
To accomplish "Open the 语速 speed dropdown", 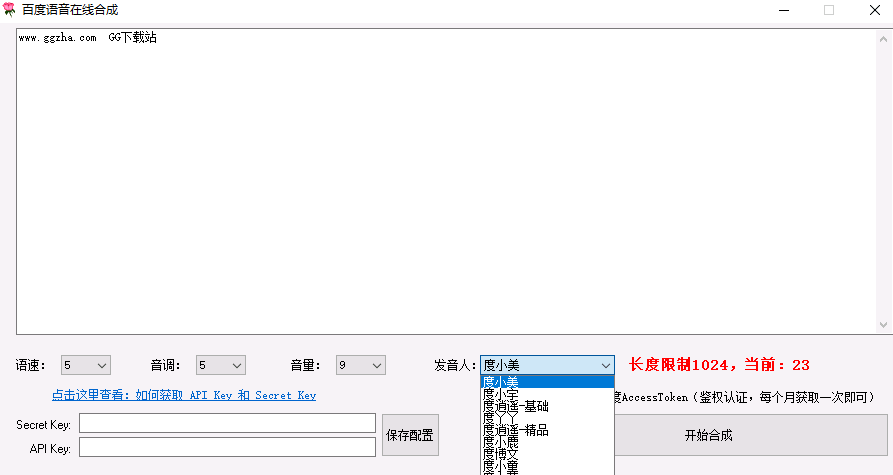I will (x=86, y=365).
